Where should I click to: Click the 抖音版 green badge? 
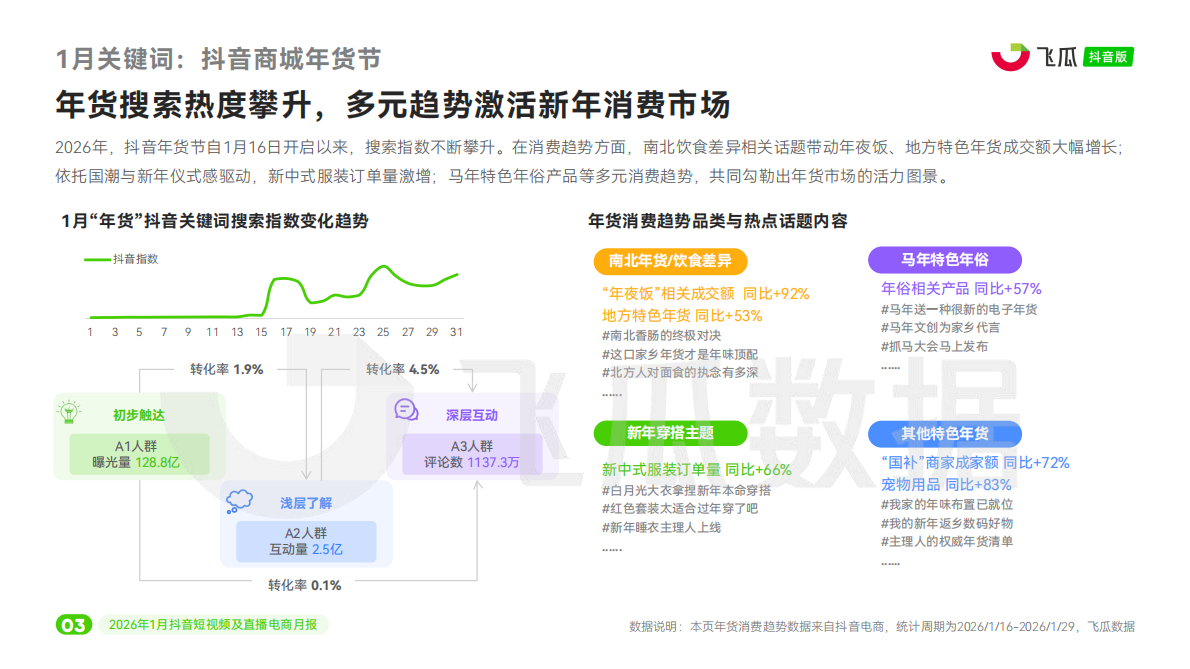(1107, 57)
